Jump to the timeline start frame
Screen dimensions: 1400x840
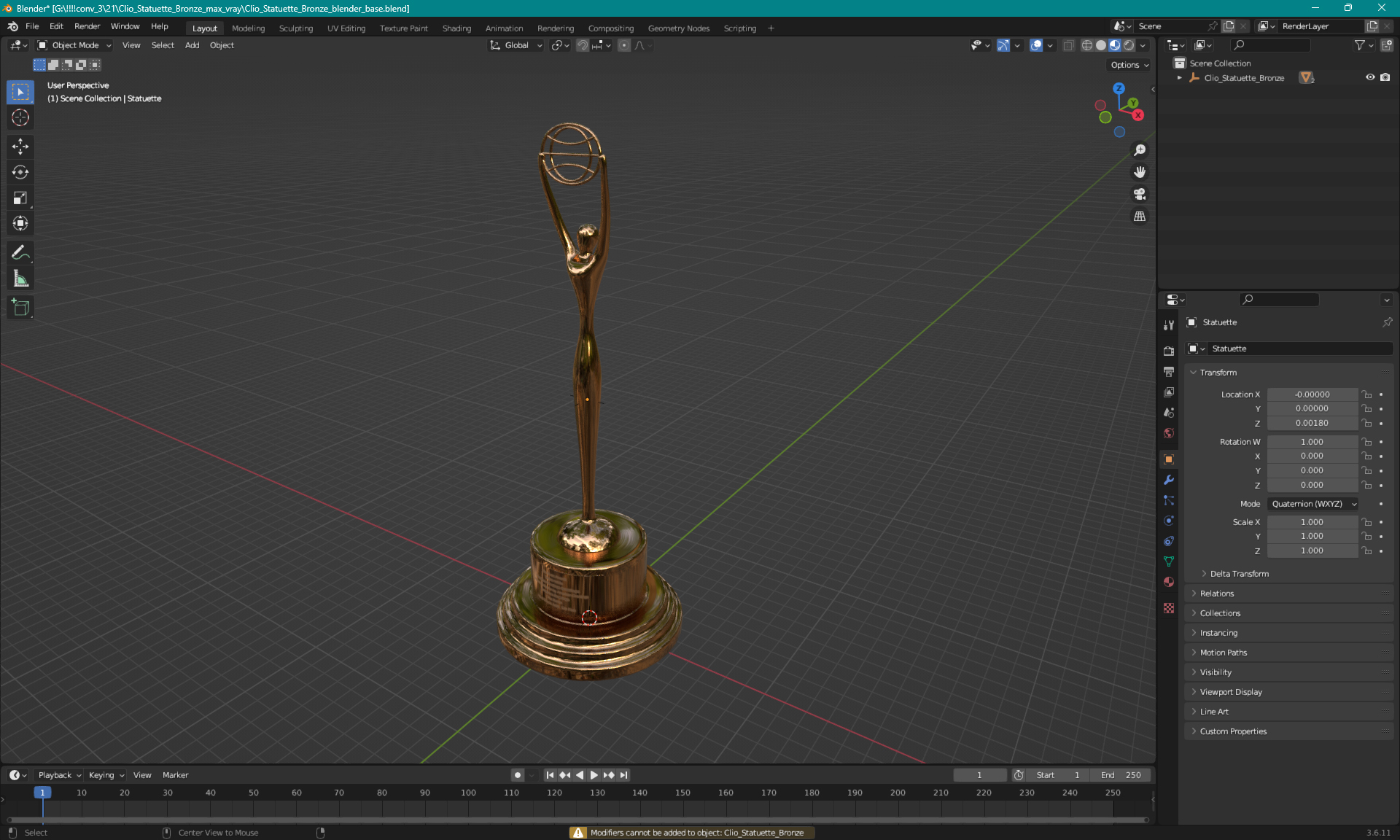[x=550, y=775]
